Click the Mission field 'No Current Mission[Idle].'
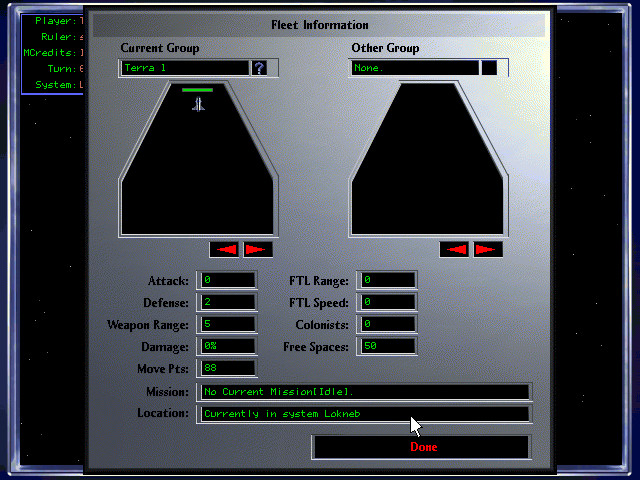Screen dimensions: 640x480 [x=364, y=392]
